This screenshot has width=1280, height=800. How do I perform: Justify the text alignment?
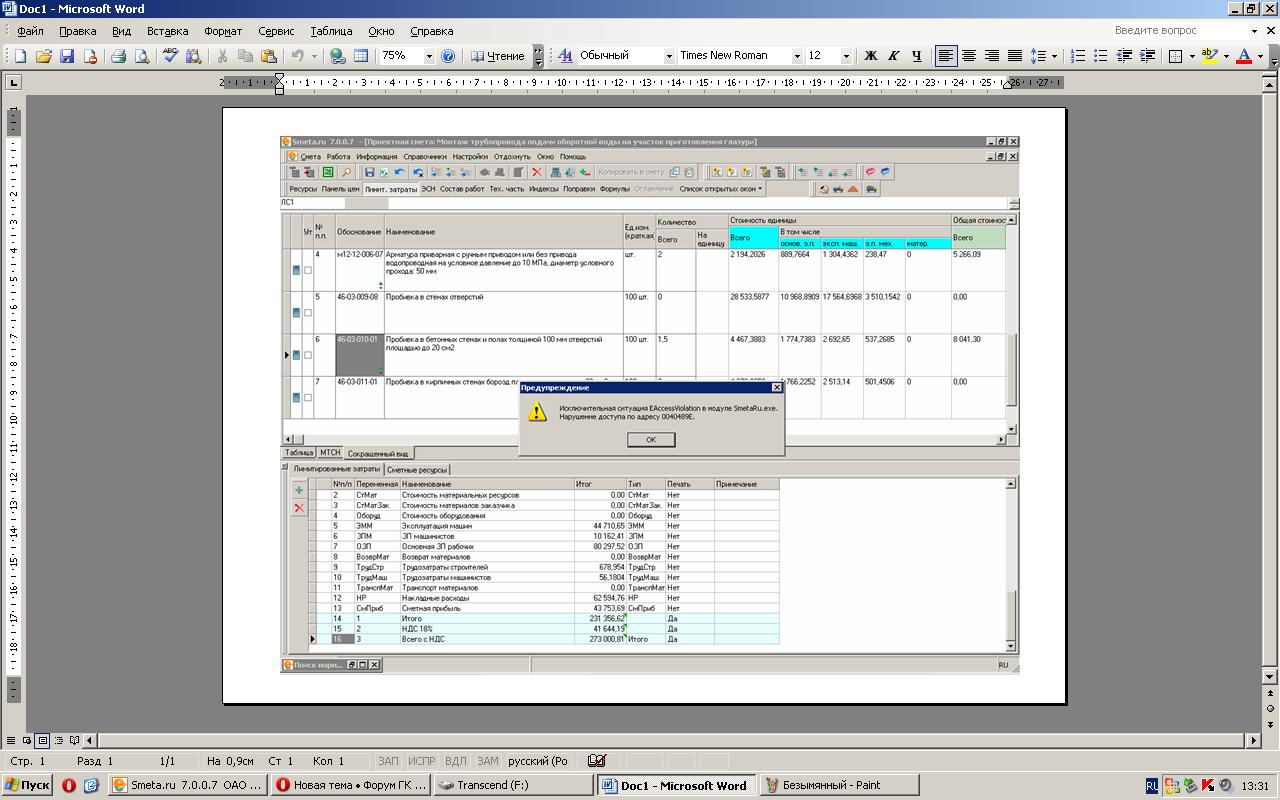pos(1015,56)
